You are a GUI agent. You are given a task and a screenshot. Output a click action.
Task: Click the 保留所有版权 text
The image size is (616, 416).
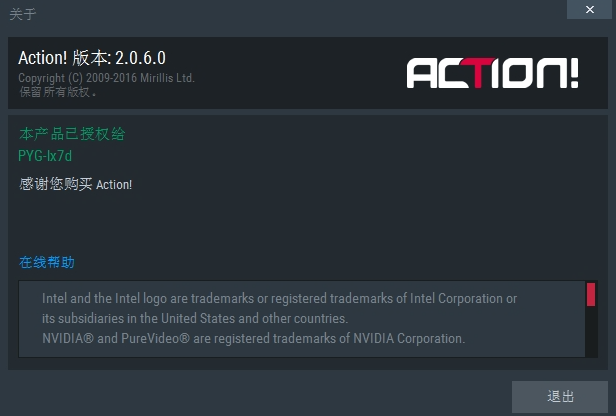[58, 92]
